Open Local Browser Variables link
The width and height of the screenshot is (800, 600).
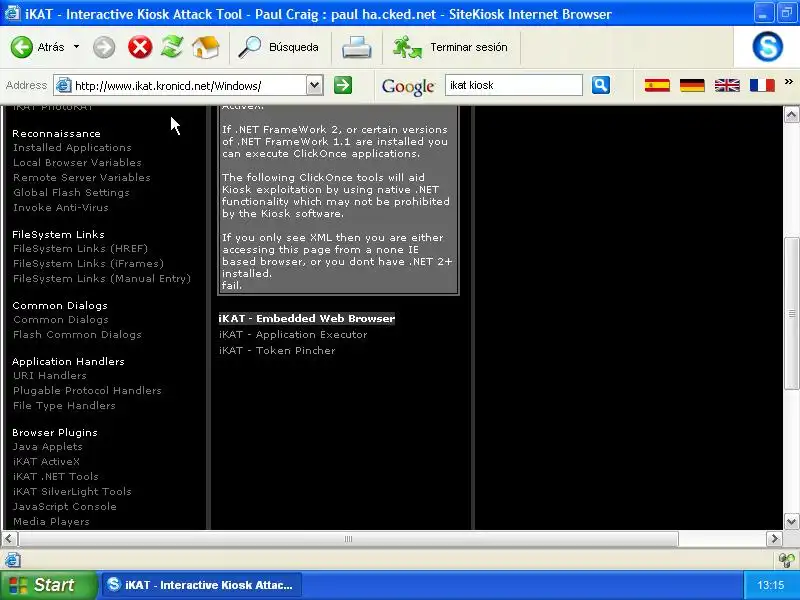tap(78, 162)
